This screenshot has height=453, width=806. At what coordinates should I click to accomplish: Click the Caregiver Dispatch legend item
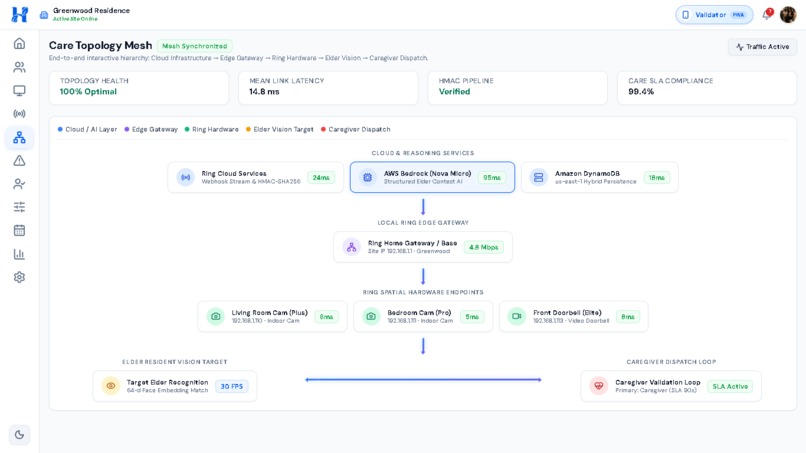pos(356,130)
